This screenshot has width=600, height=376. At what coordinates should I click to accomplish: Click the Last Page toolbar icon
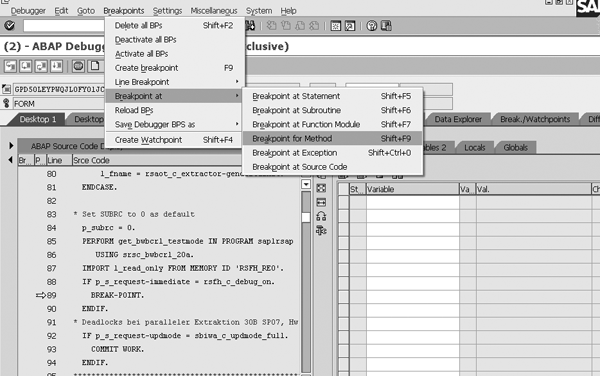314,26
